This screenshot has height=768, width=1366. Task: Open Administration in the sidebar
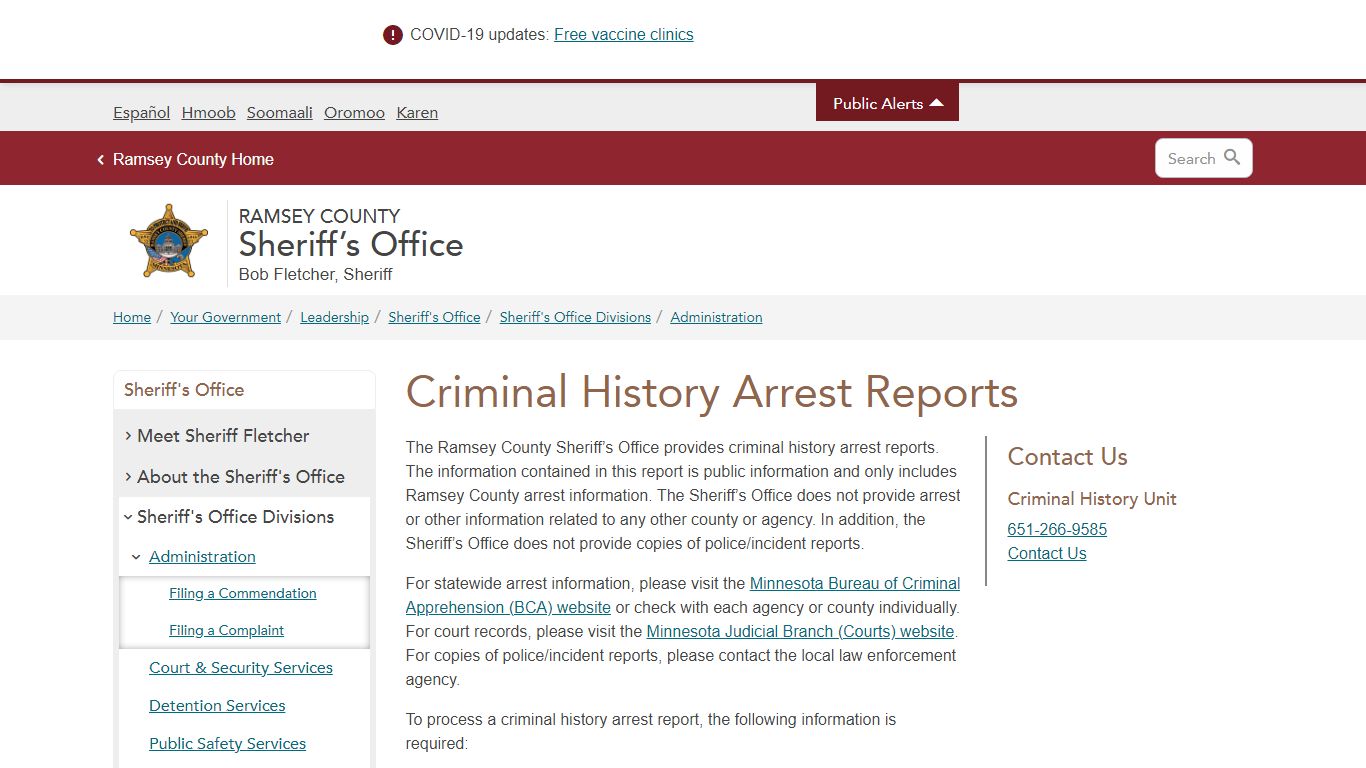tap(202, 557)
